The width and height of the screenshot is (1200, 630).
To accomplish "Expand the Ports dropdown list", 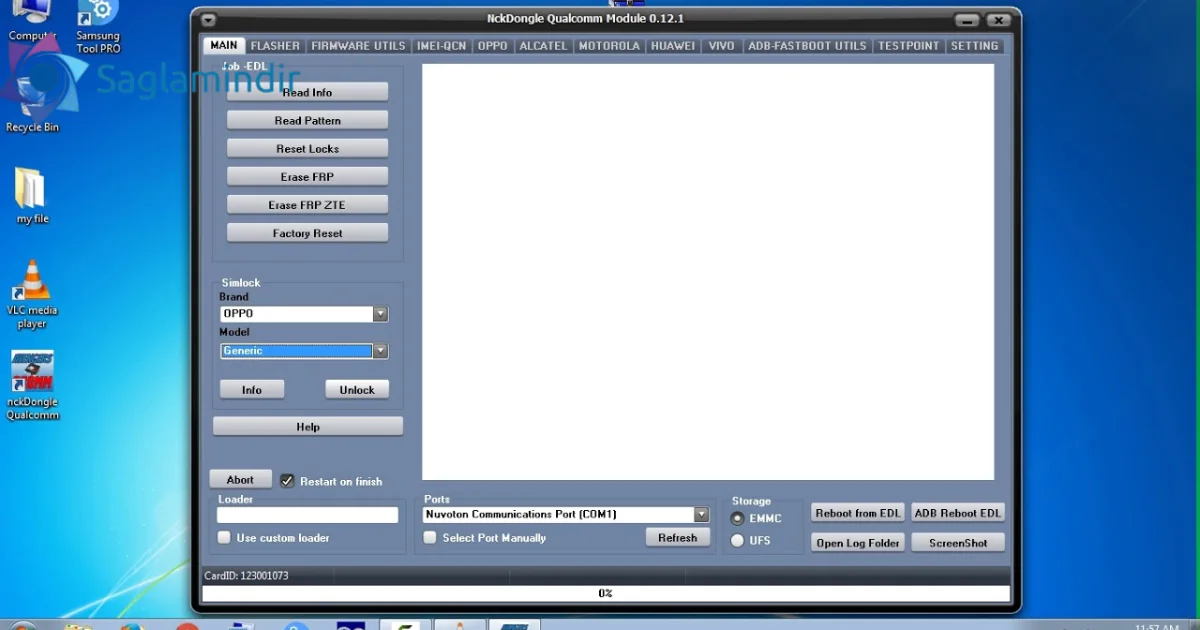I will point(701,515).
